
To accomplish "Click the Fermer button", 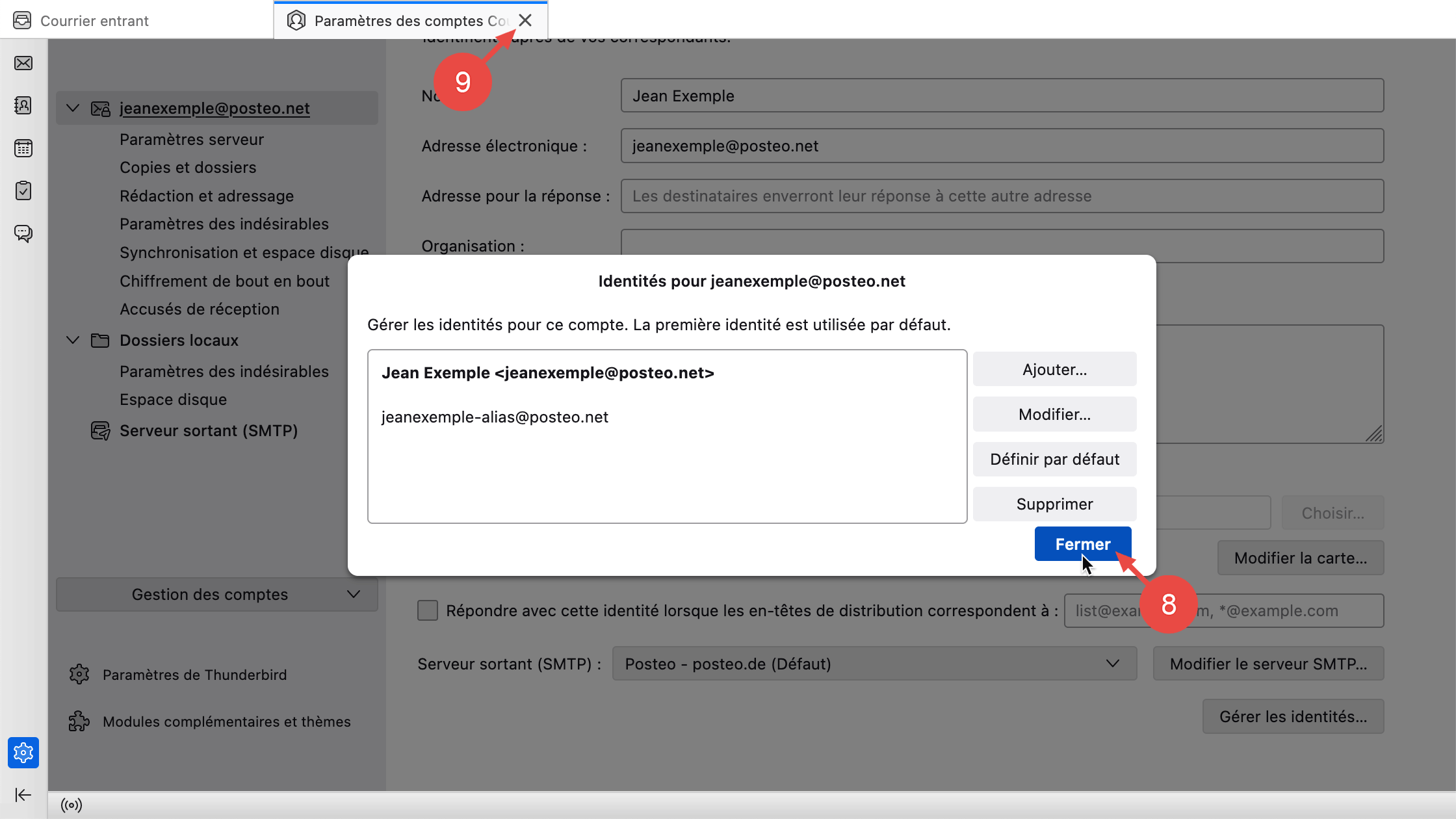I will click(1082, 544).
